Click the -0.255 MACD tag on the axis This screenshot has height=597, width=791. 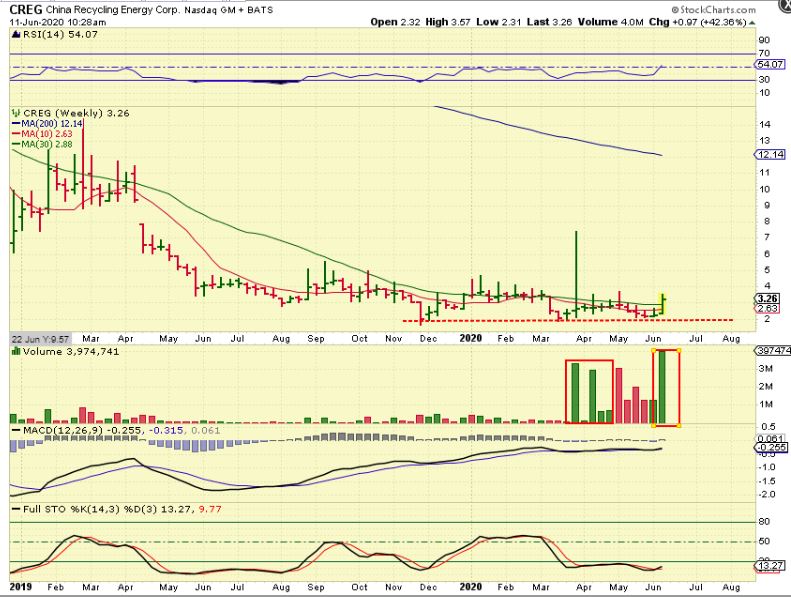point(770,447)
